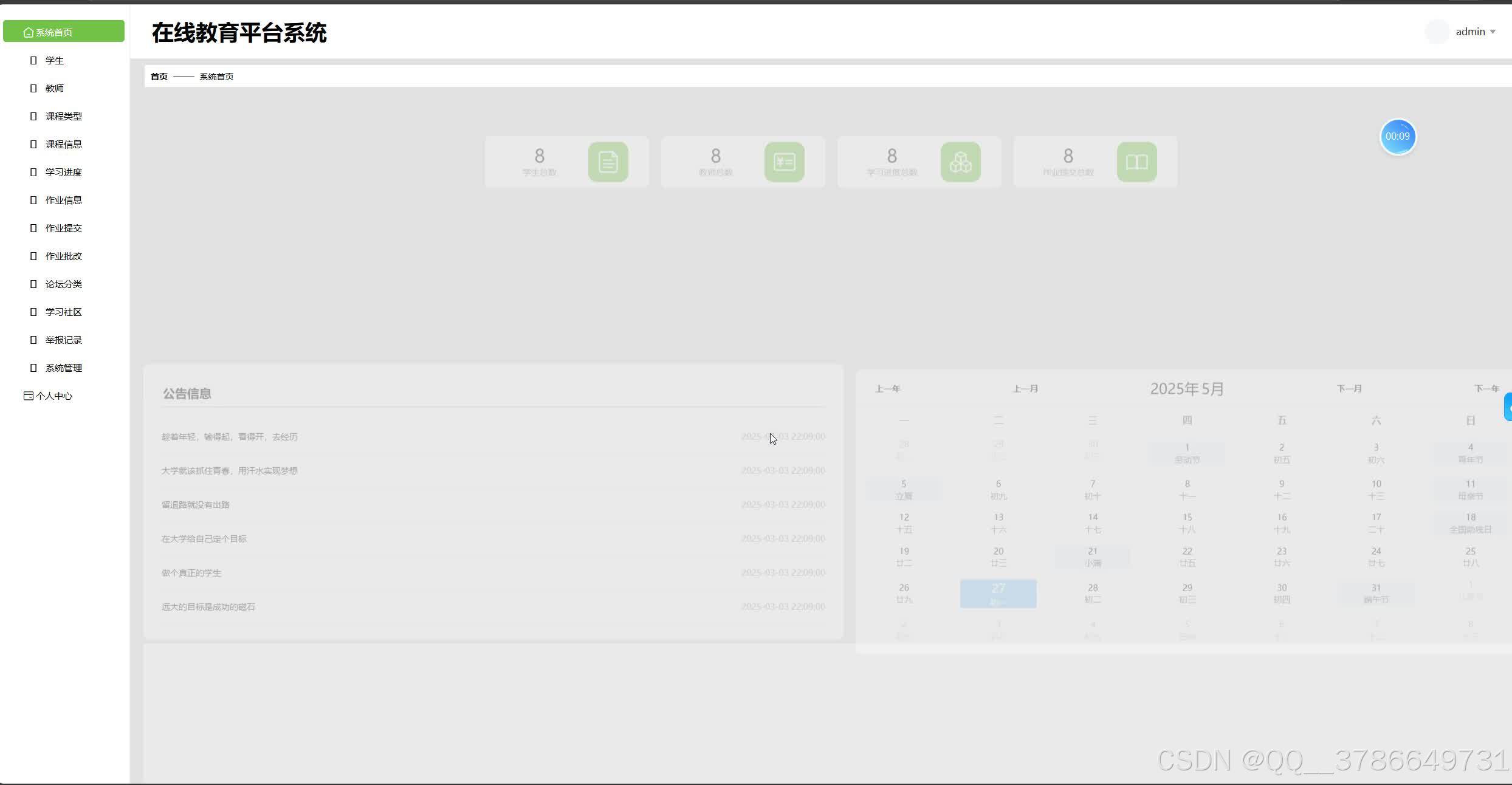
Task: Expand the 学生 sidebar menu
Action: (55, 60)
